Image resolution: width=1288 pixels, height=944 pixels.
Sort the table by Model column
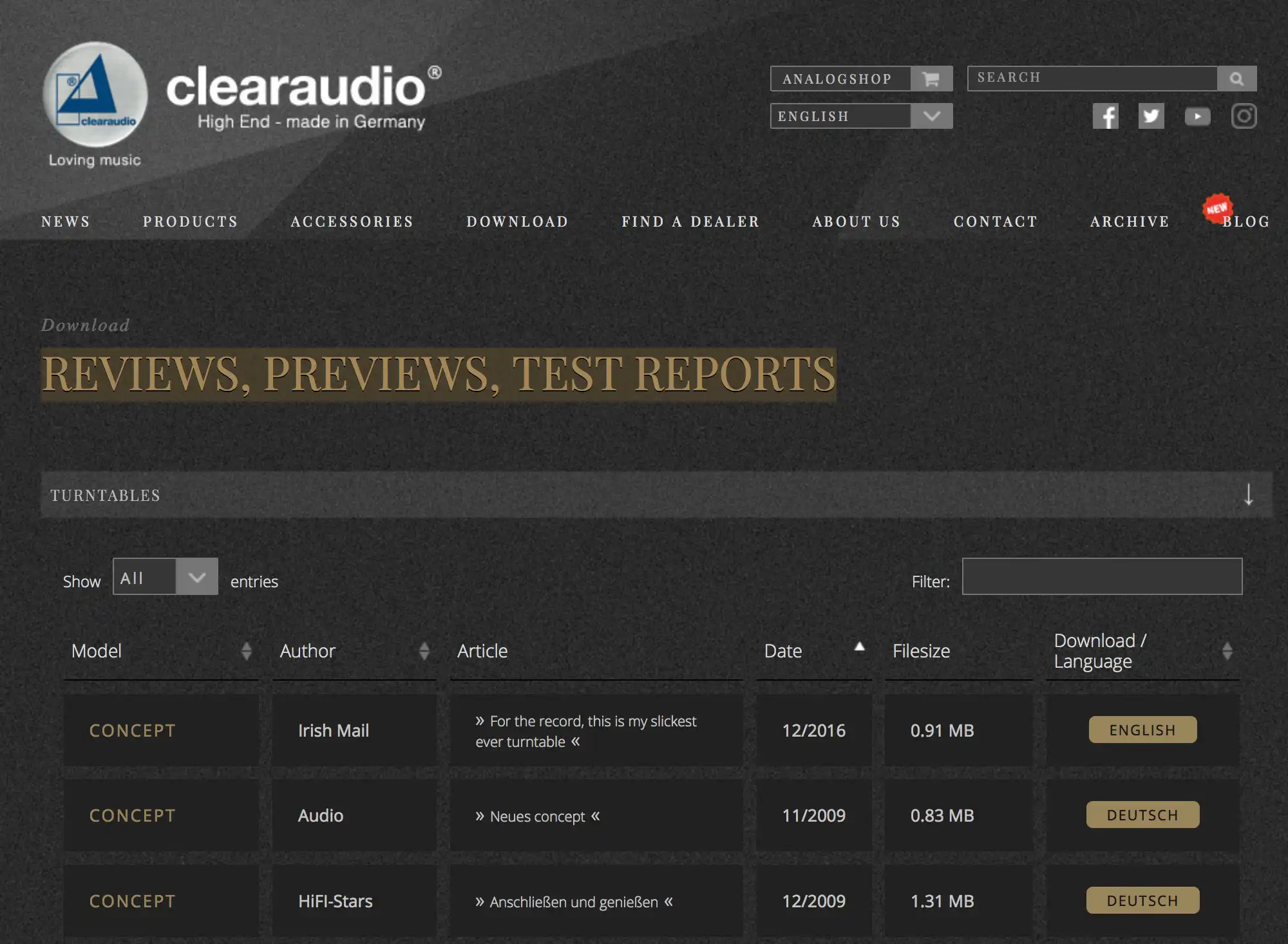(x=246, y=651)
